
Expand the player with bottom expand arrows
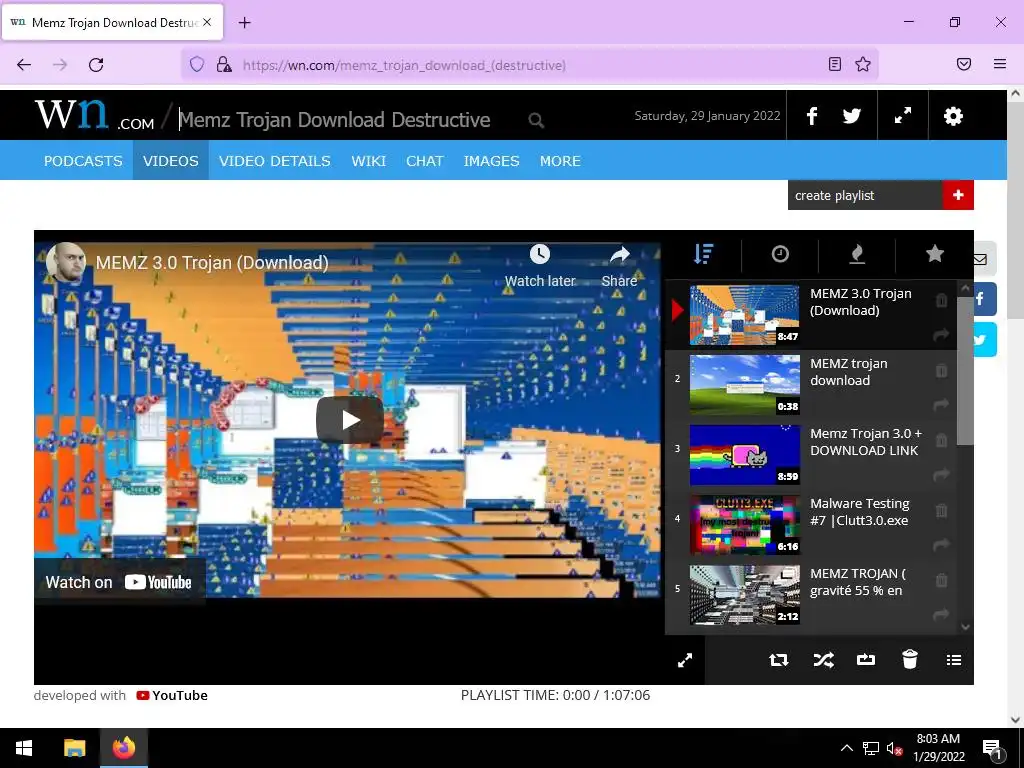click(x=684, y=660)
